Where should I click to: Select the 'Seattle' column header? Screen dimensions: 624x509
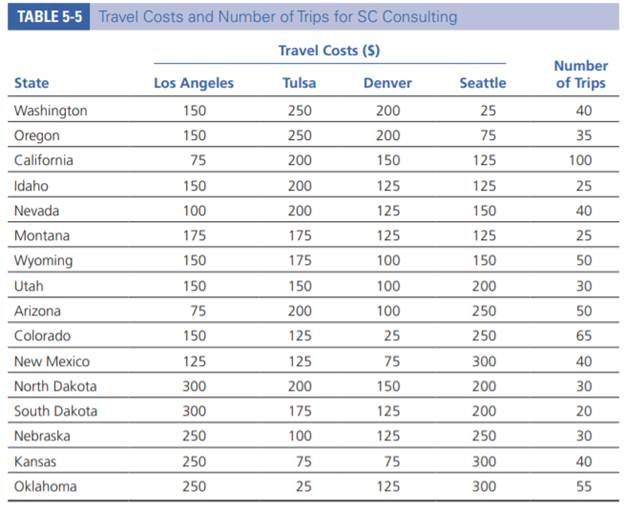pos(482,83)
